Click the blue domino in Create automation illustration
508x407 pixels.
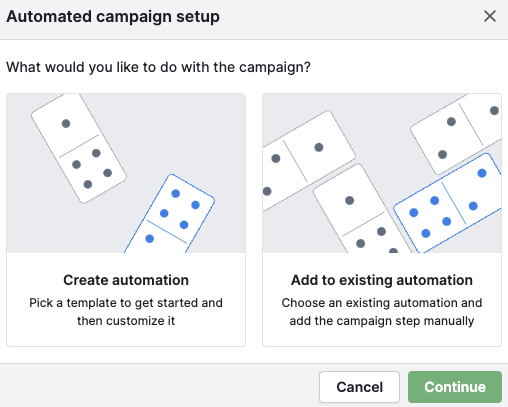[x=170, y=215]
